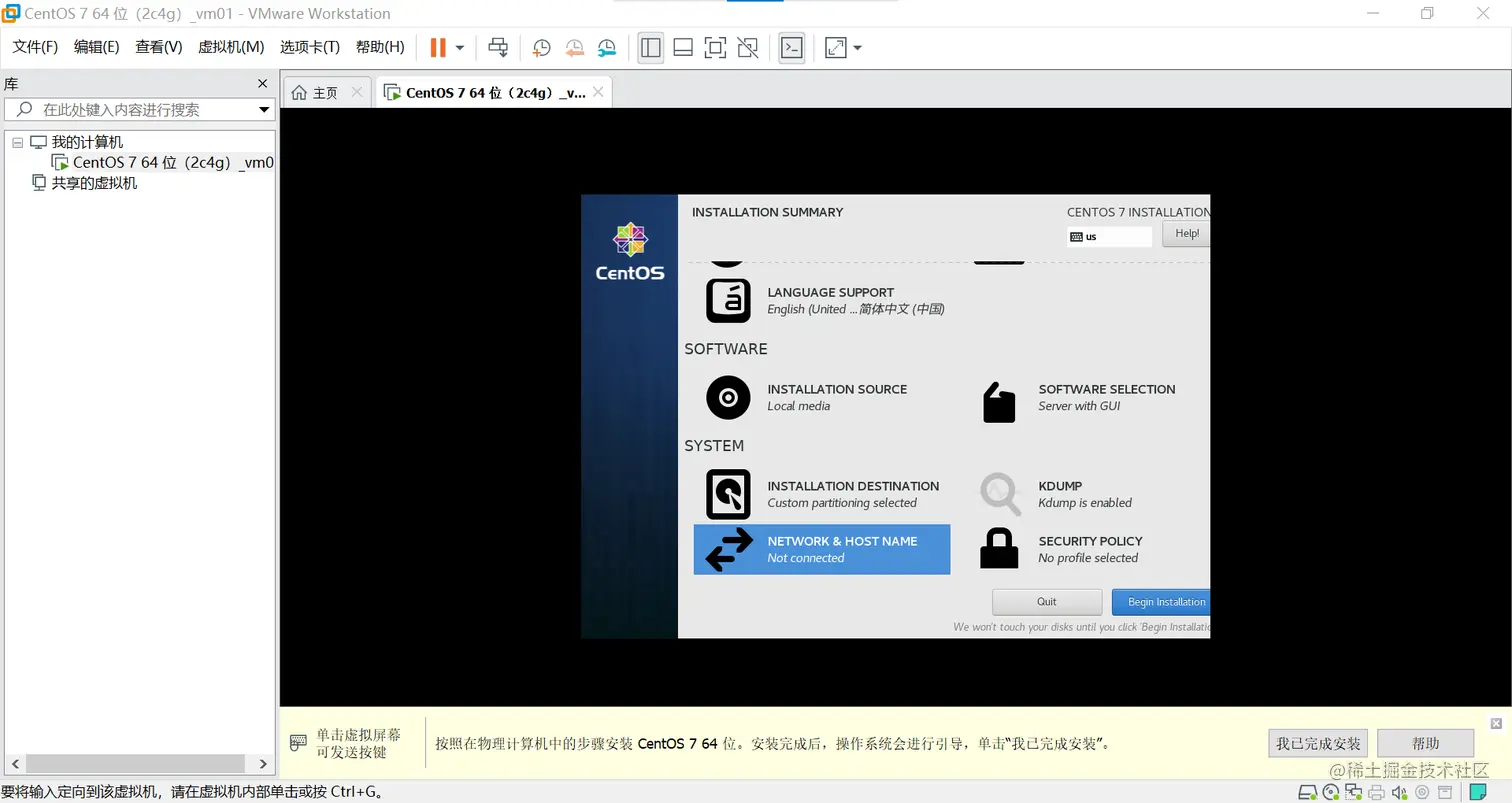Click the network adapter status bar icon
Image resolution: width=1512 pixels, height=803 pixels.
pyautogui.click(x=1353, y=792)
